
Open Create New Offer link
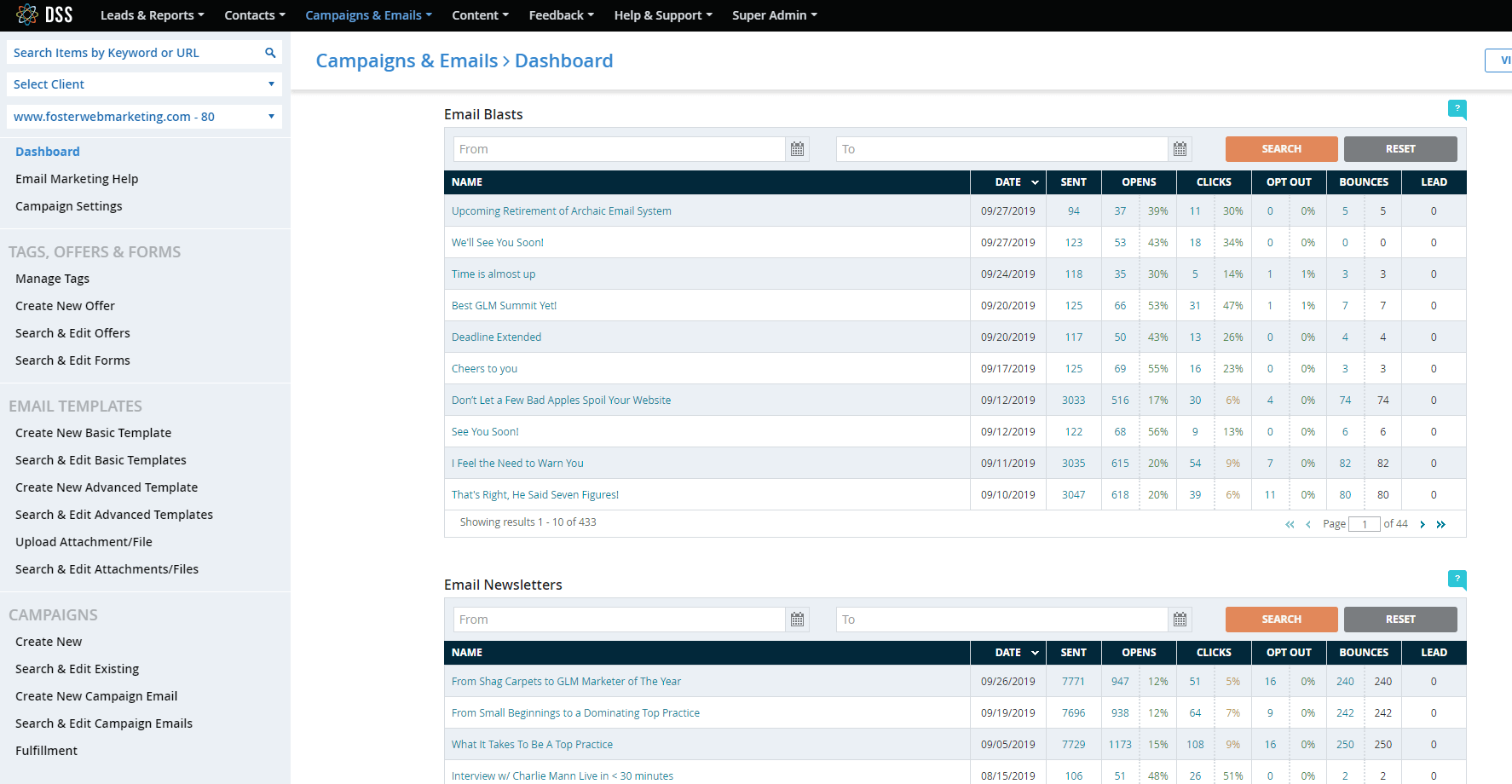[x=65, y=306]
